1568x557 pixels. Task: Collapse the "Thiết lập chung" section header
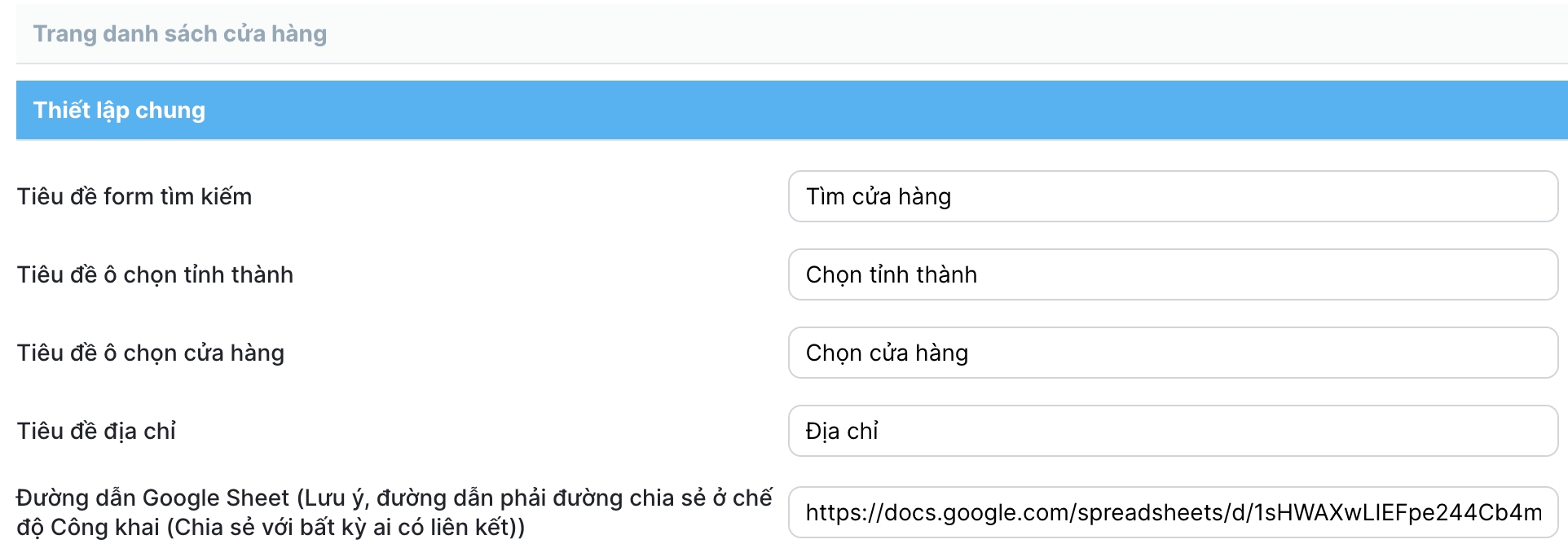click(119, 111)
